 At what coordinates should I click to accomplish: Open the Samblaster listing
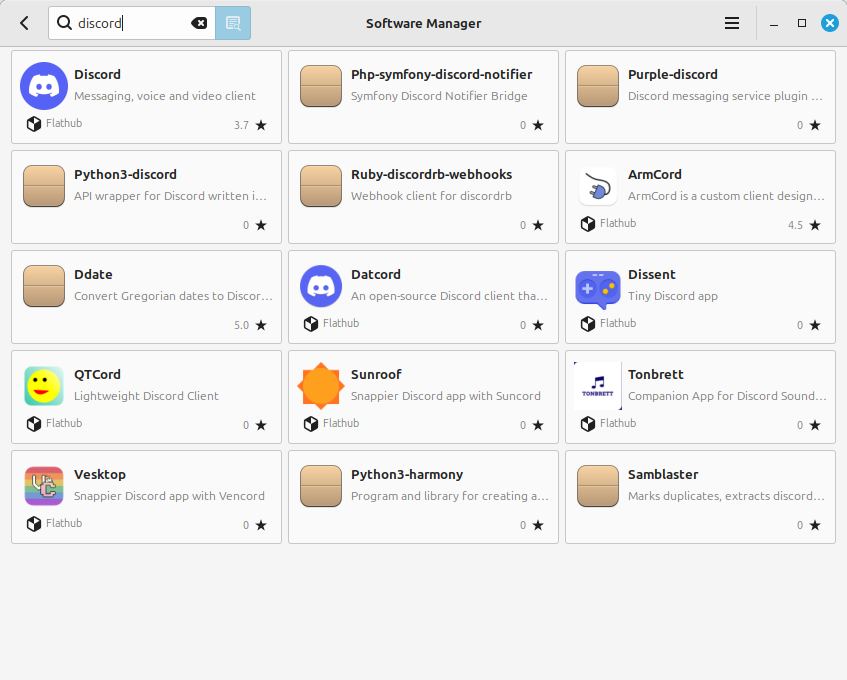pyautogui.click(x=700, y=497)
